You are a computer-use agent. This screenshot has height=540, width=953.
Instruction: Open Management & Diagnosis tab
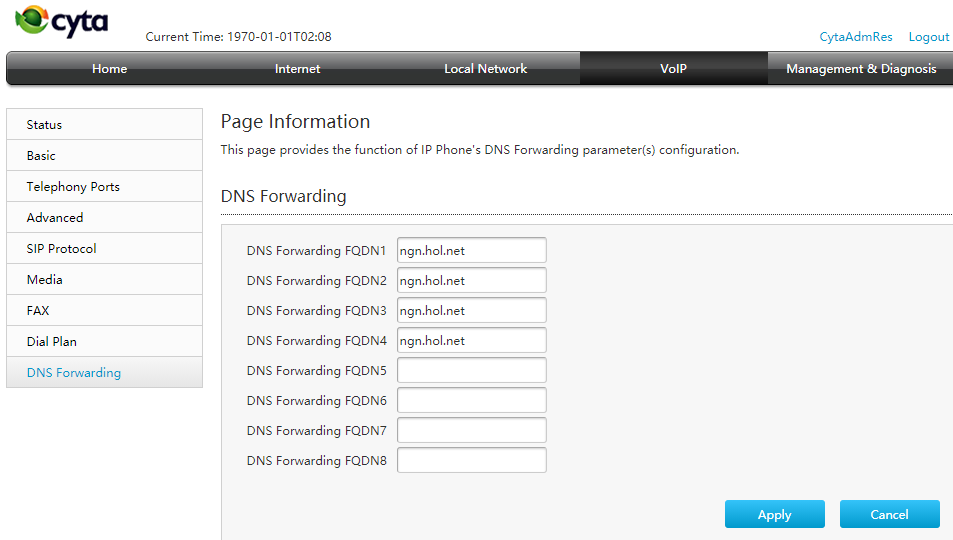861,69
